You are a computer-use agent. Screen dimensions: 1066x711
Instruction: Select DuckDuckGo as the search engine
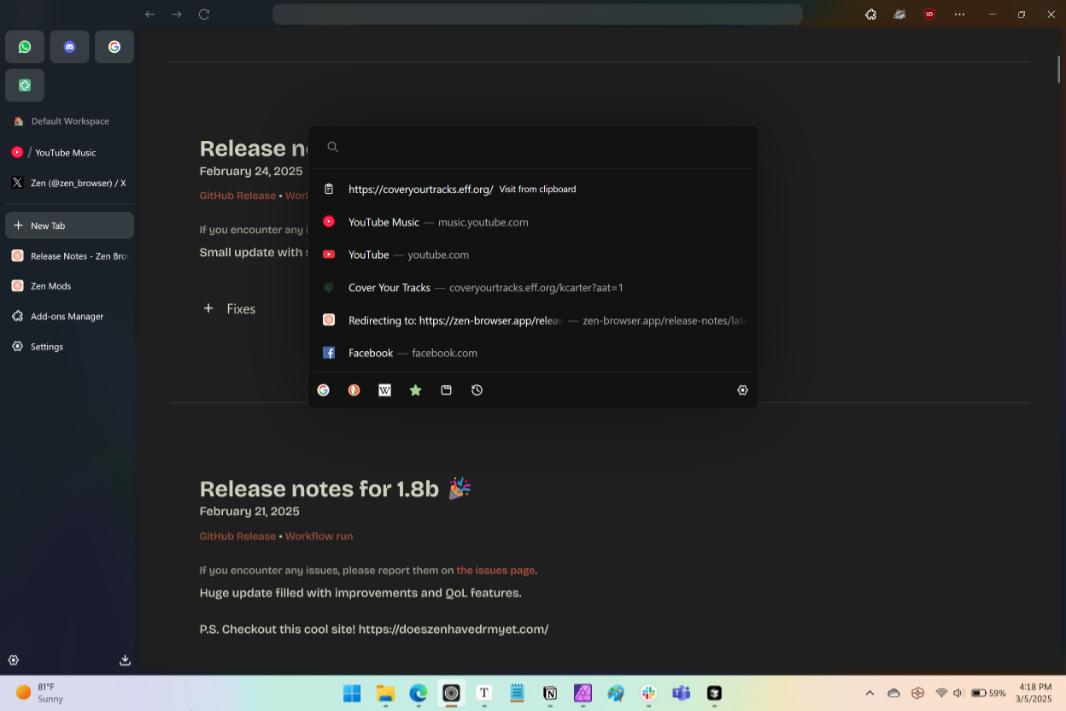[x=353, y=390]
